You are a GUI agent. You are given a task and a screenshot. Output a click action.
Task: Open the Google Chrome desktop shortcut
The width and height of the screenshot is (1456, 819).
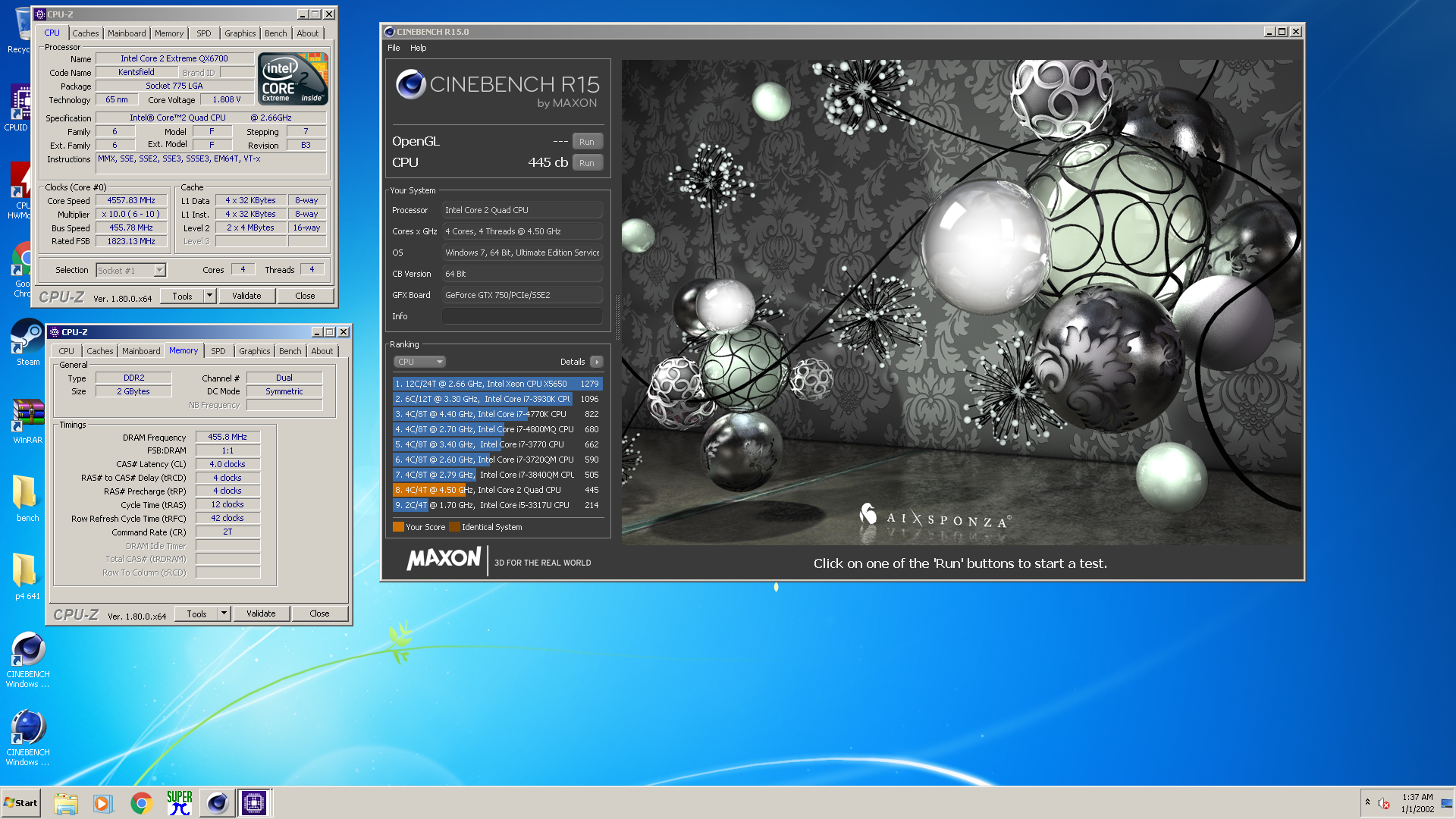tap(20, 269)
